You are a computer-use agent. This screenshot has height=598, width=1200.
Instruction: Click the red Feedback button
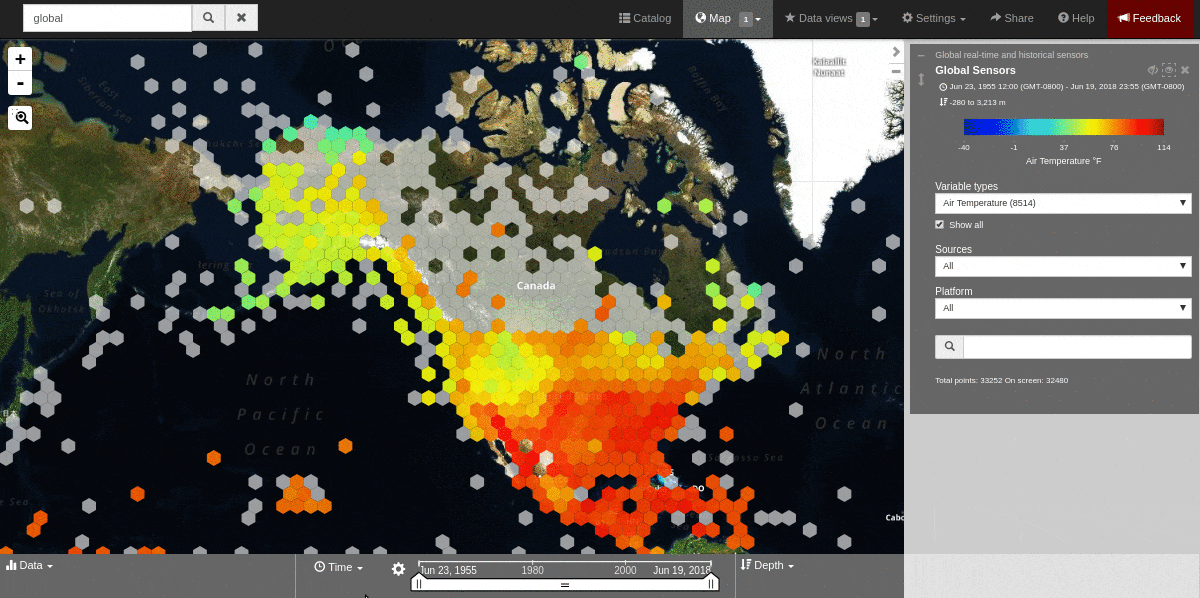(x=1149, y=18)
